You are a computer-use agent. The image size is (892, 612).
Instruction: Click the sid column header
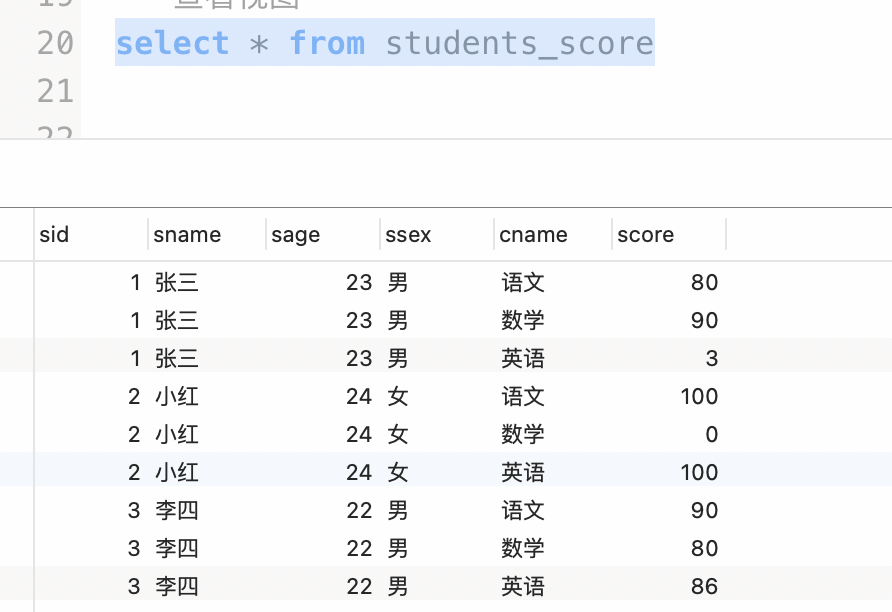55,235
